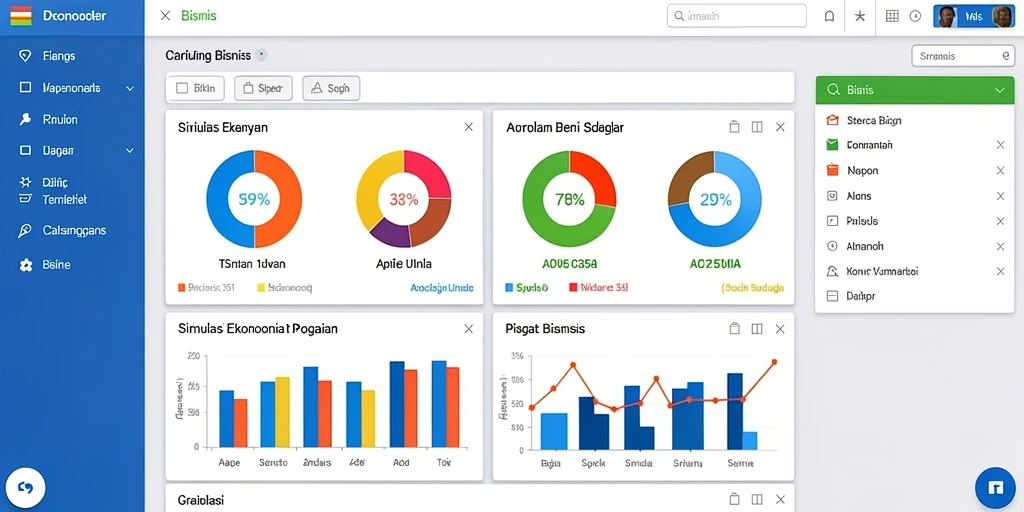Remove Napon item with its X
The image size is (1024, 512).
[x=1000, y=170]
